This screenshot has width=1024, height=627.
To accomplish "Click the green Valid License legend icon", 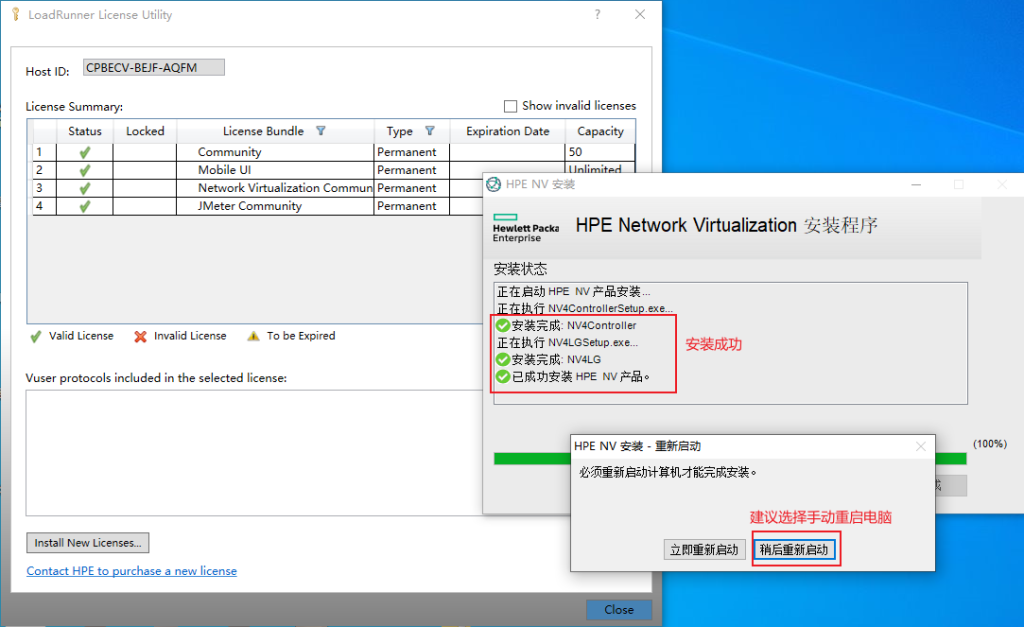I will tap(35, 336).
